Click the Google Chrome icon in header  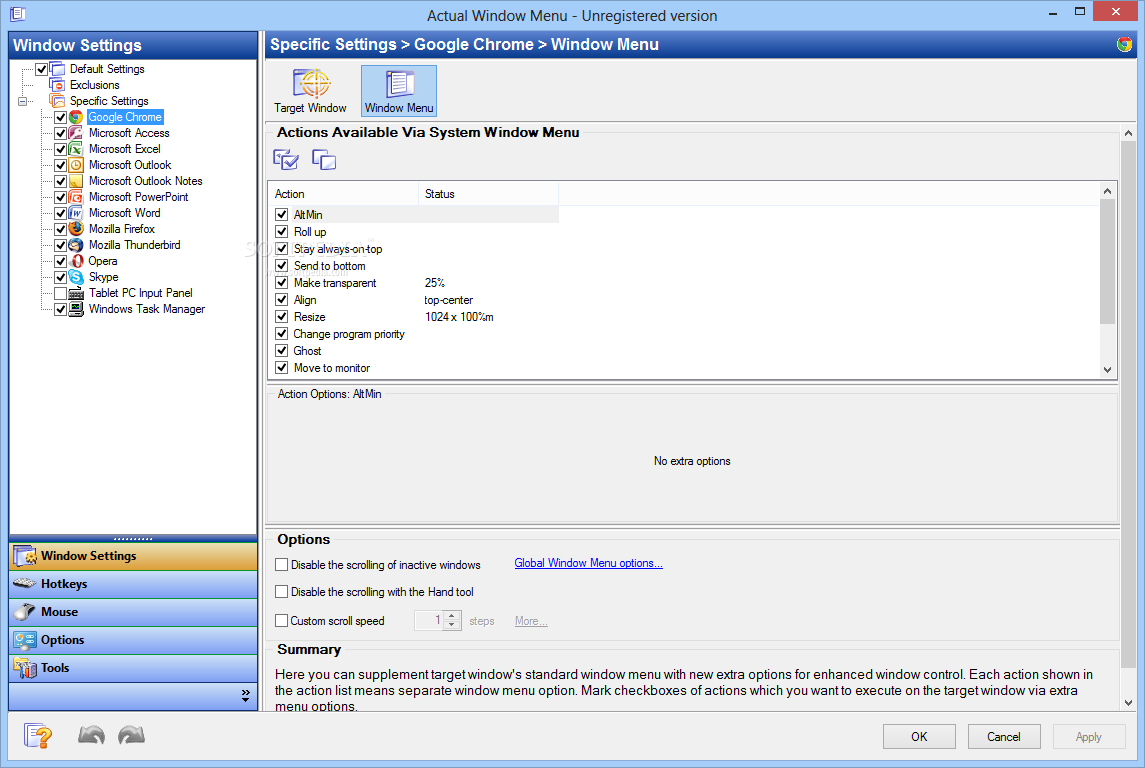pyautogui.click(x=1125, y=45)
